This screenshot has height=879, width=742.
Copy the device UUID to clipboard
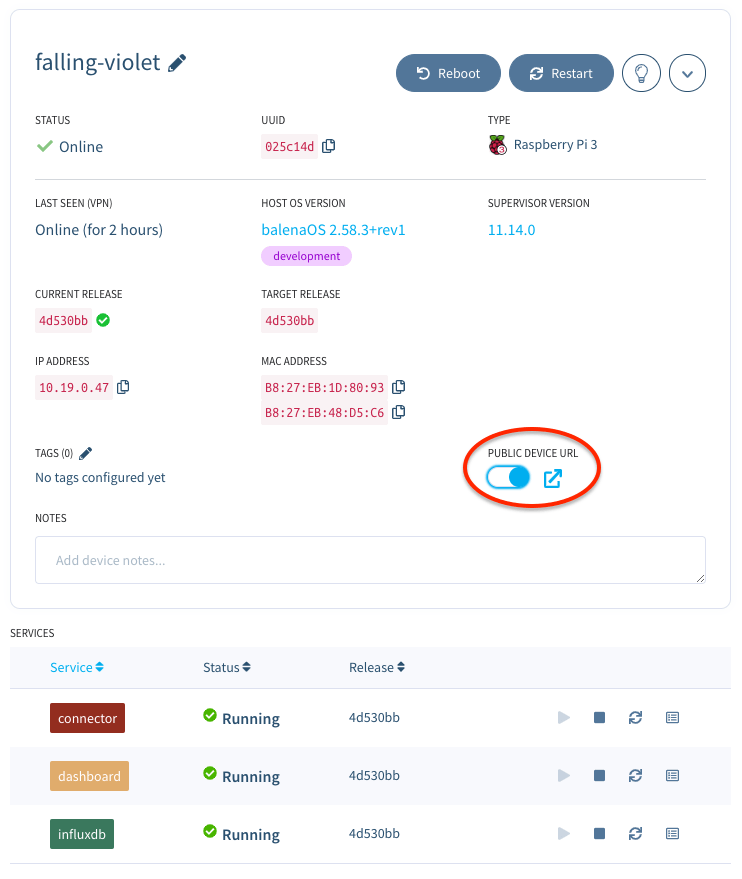329,146
